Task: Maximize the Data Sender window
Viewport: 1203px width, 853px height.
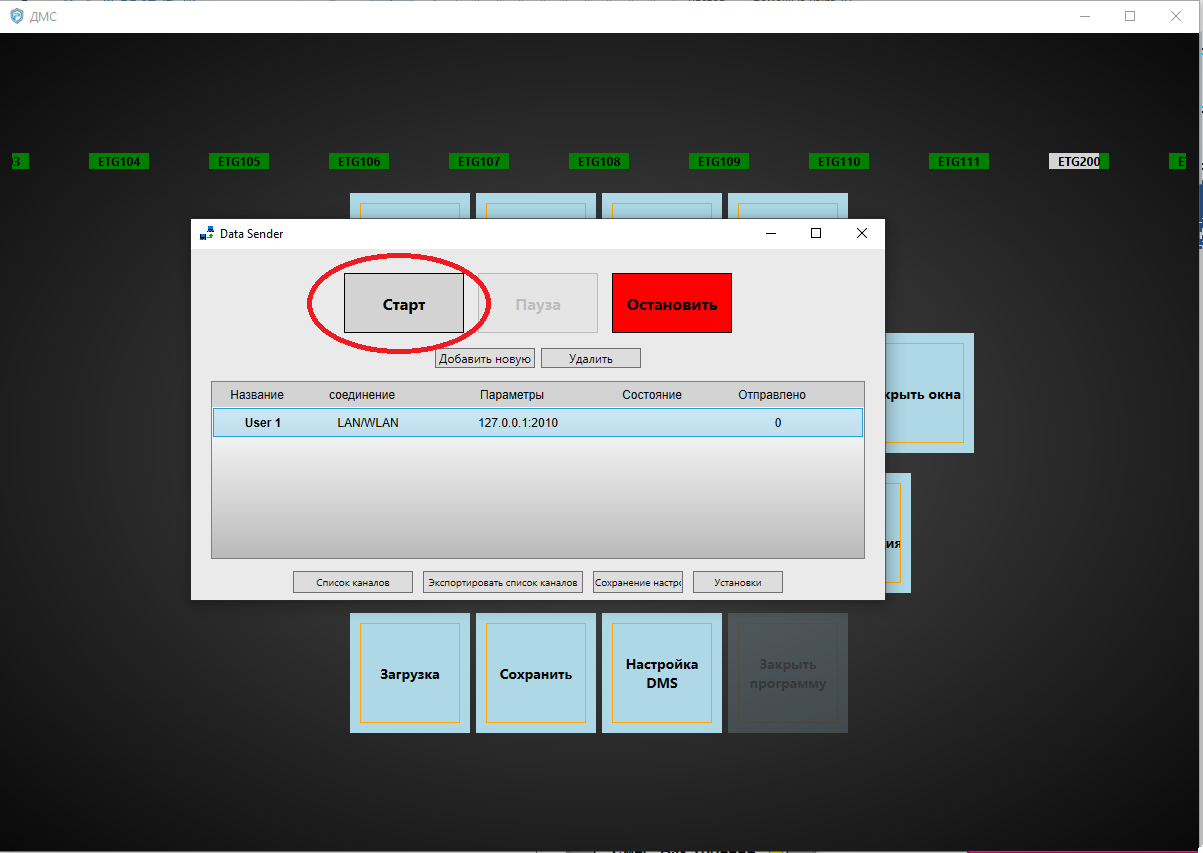Action: tap(816, 233)
